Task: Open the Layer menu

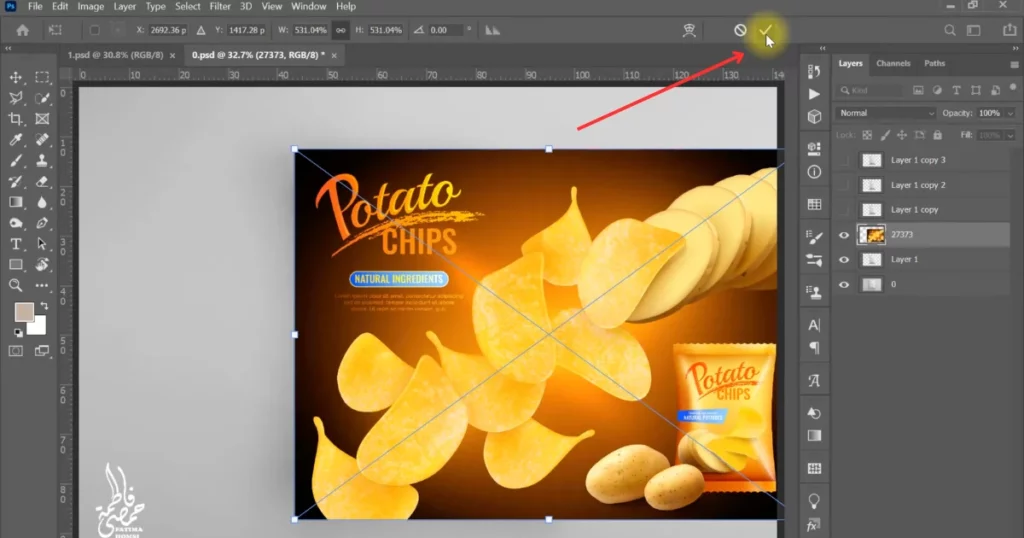Action: click(124, 7)
